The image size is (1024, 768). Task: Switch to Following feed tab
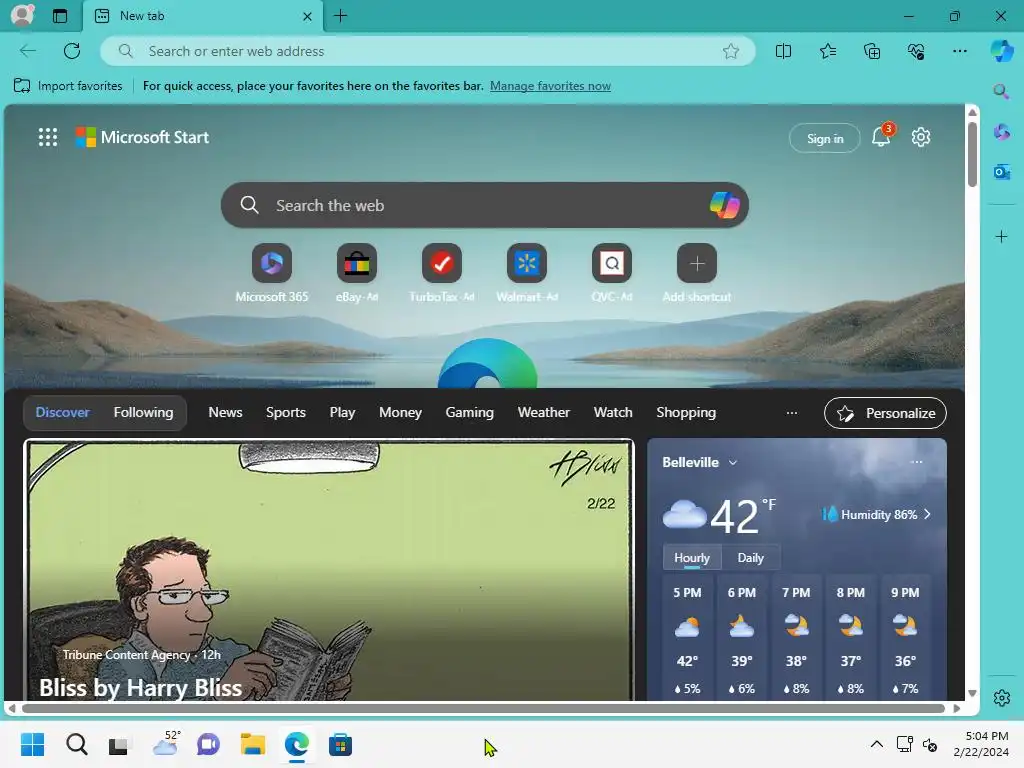(143, 412)
